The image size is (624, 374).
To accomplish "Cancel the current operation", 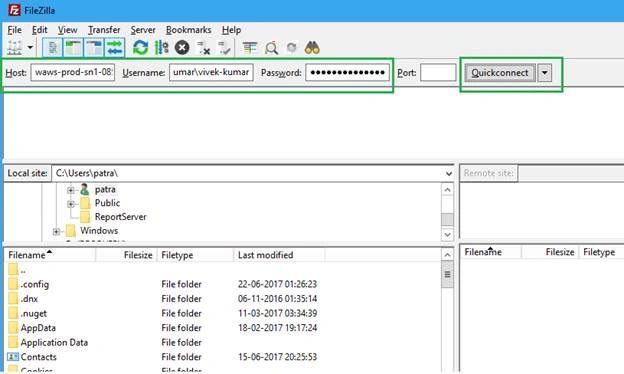I will tap(182, 48).
